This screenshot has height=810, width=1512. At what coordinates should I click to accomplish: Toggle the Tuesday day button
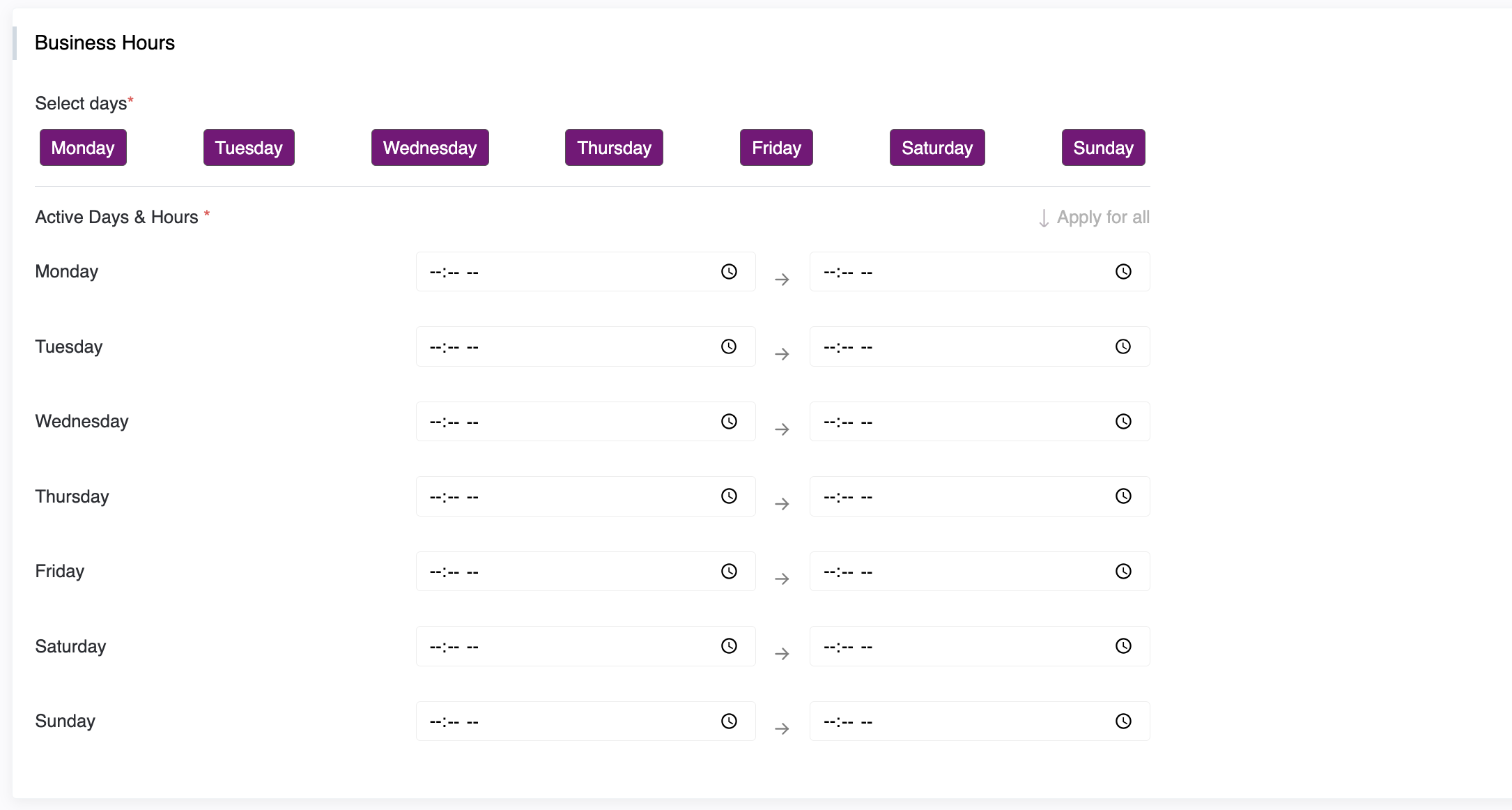[249, 148]
